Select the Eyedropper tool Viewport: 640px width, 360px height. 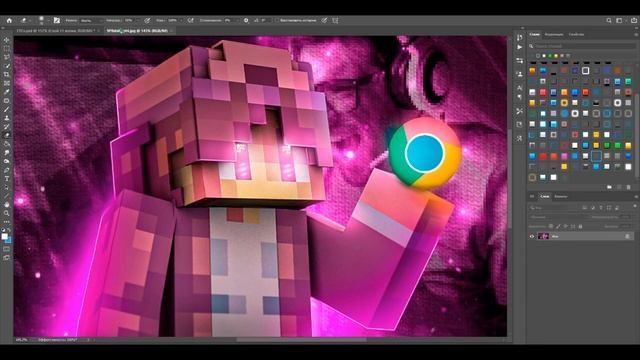click(7, 91)
